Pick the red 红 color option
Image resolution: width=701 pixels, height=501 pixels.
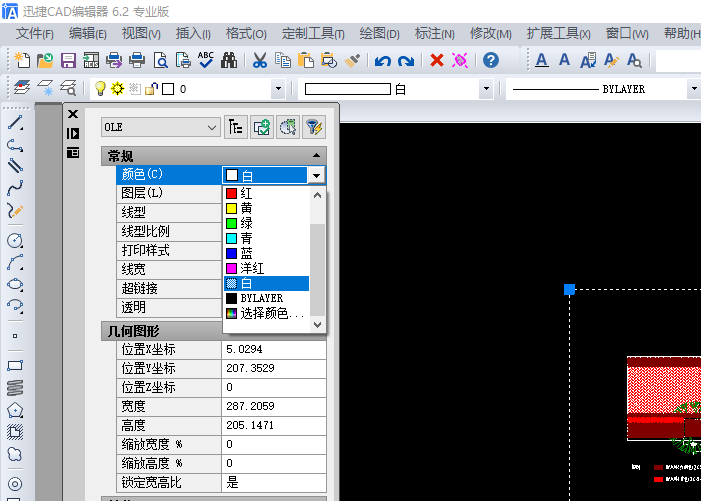266,193
